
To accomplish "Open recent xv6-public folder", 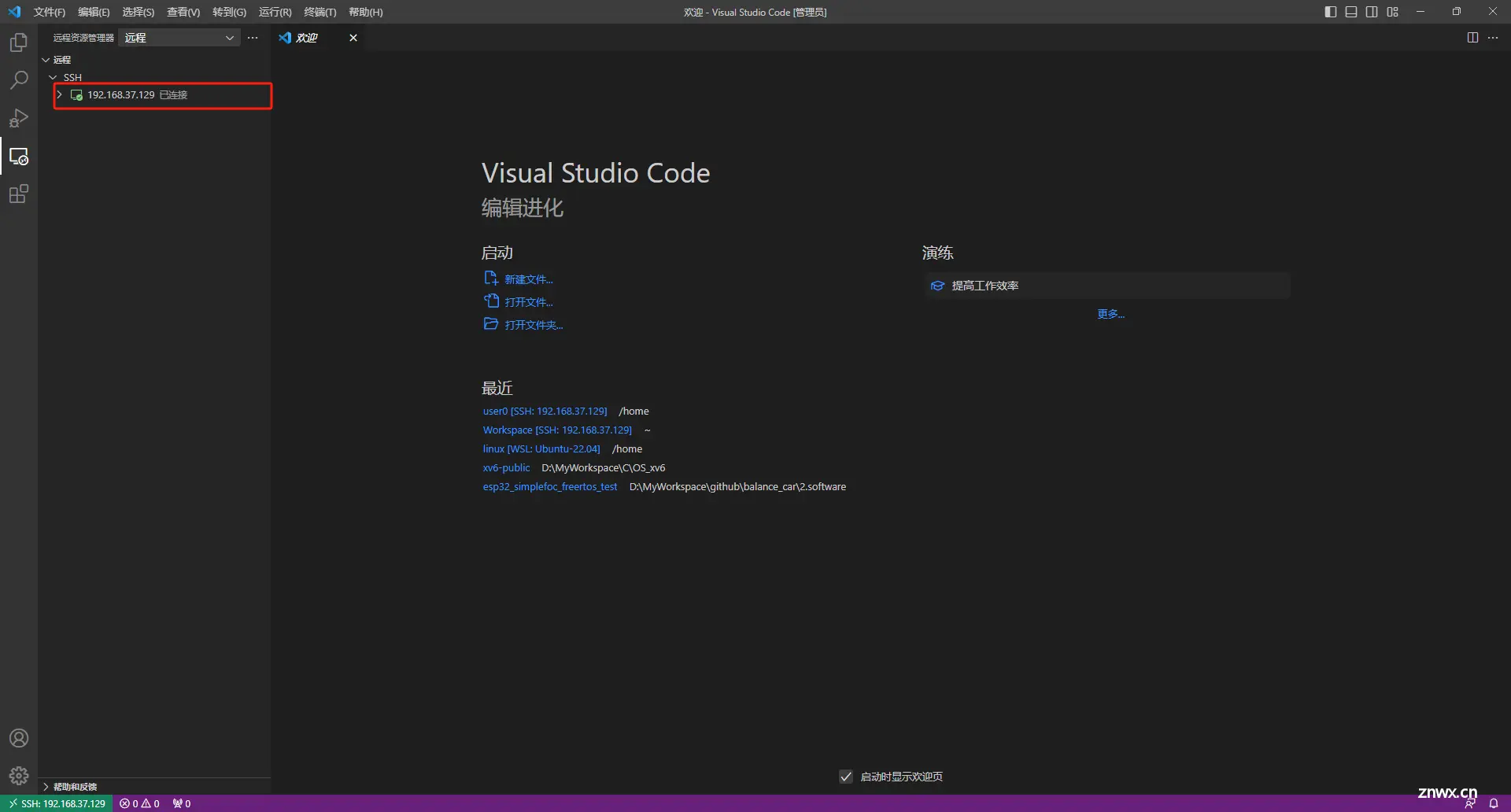I will [506, 467].
